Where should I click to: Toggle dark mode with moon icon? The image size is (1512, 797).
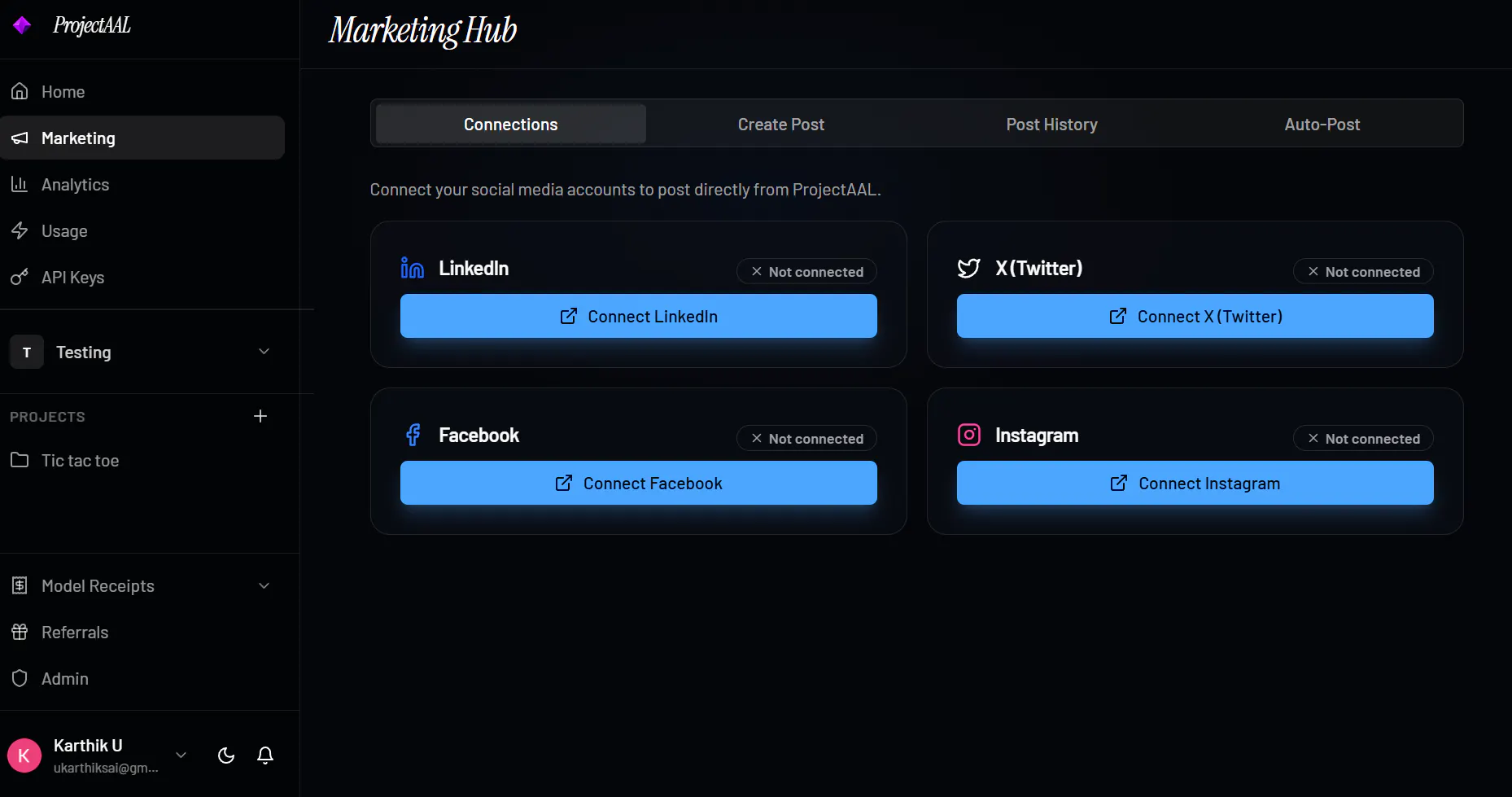pyautogui.click(x=226, y=755)
